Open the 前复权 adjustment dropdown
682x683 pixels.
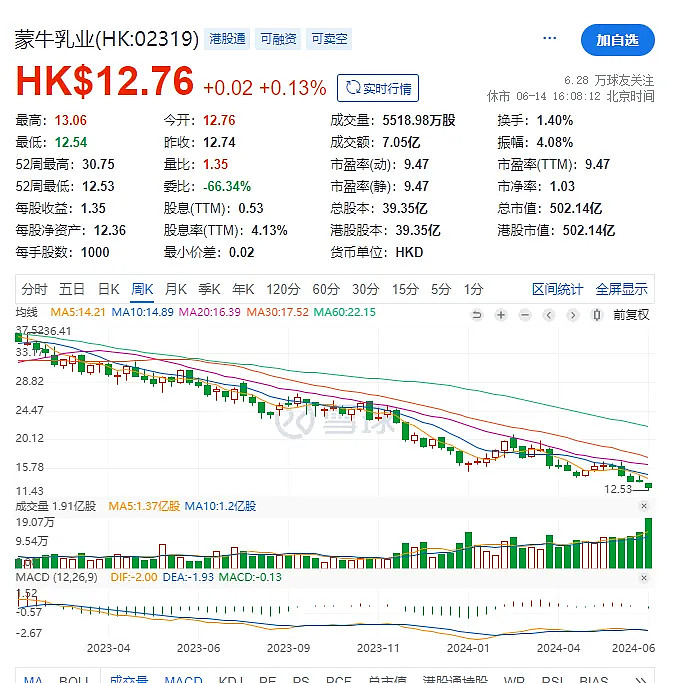point(631,314)
